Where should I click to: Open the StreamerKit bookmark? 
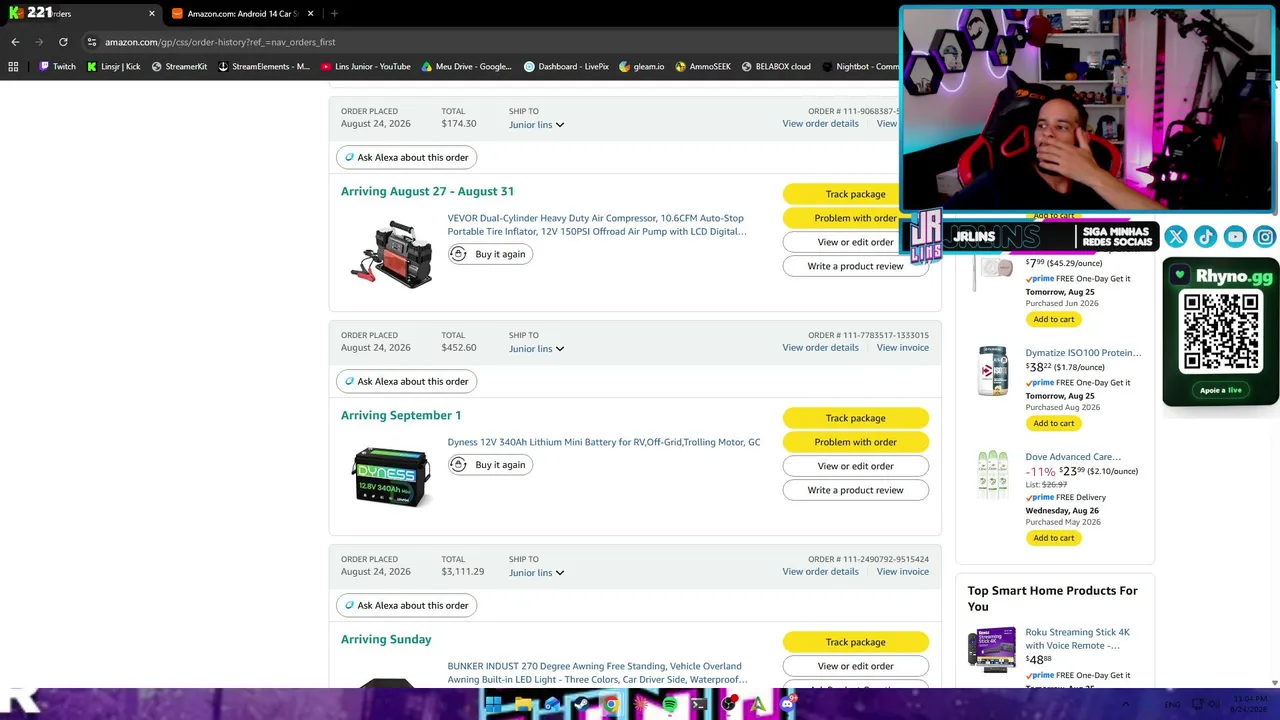click(x=179, y=67)
